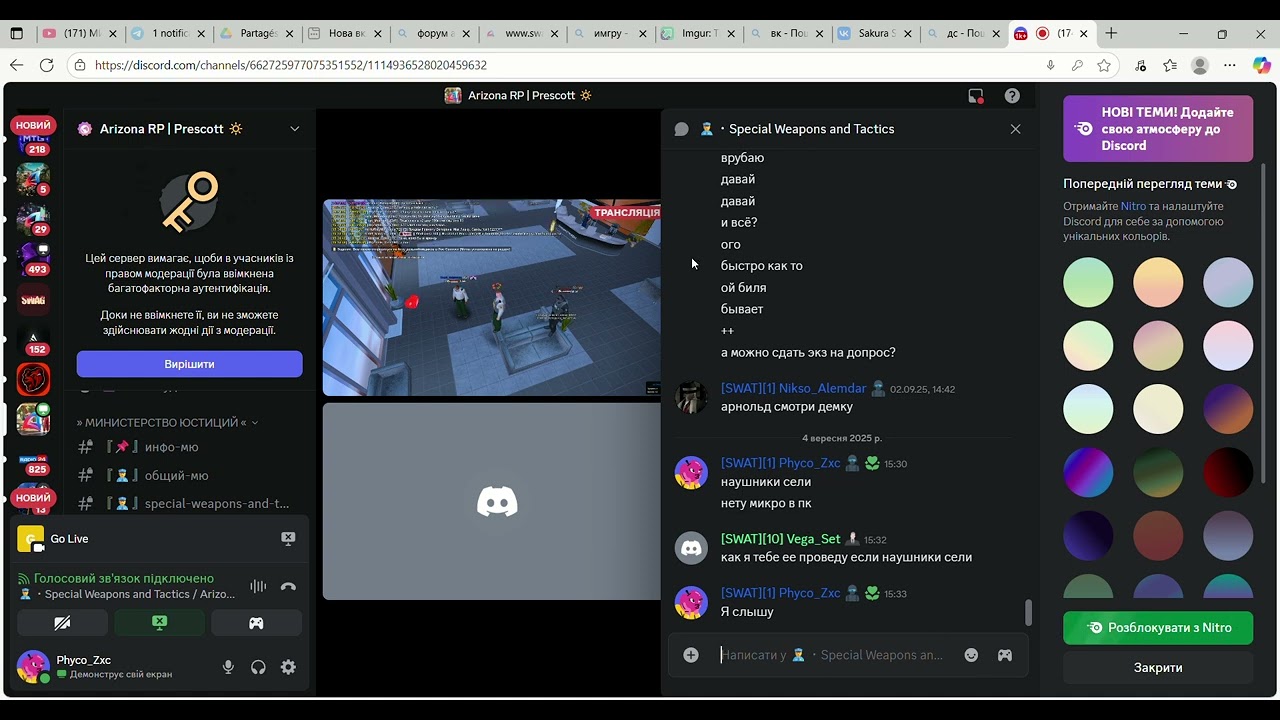1280x720 pixels.
Task: Switch to Нова вк browser tab
Action: coord(345,33)
